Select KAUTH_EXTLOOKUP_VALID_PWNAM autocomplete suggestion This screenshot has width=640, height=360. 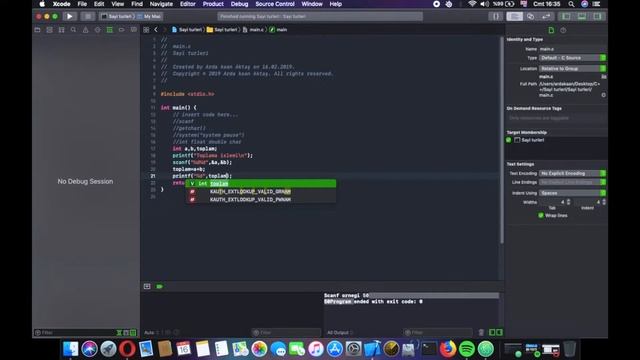point(261,200)
